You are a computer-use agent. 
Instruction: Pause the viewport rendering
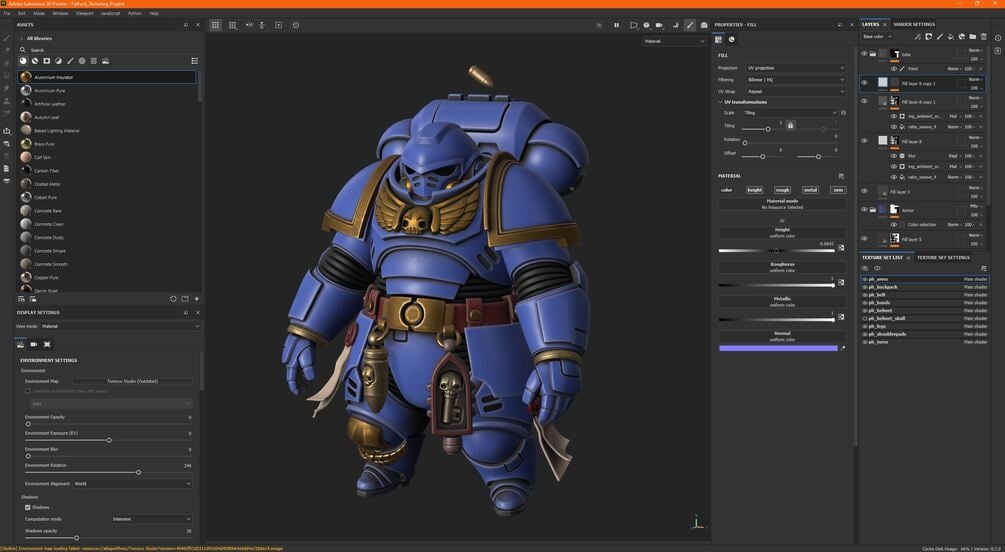[617, 25]
